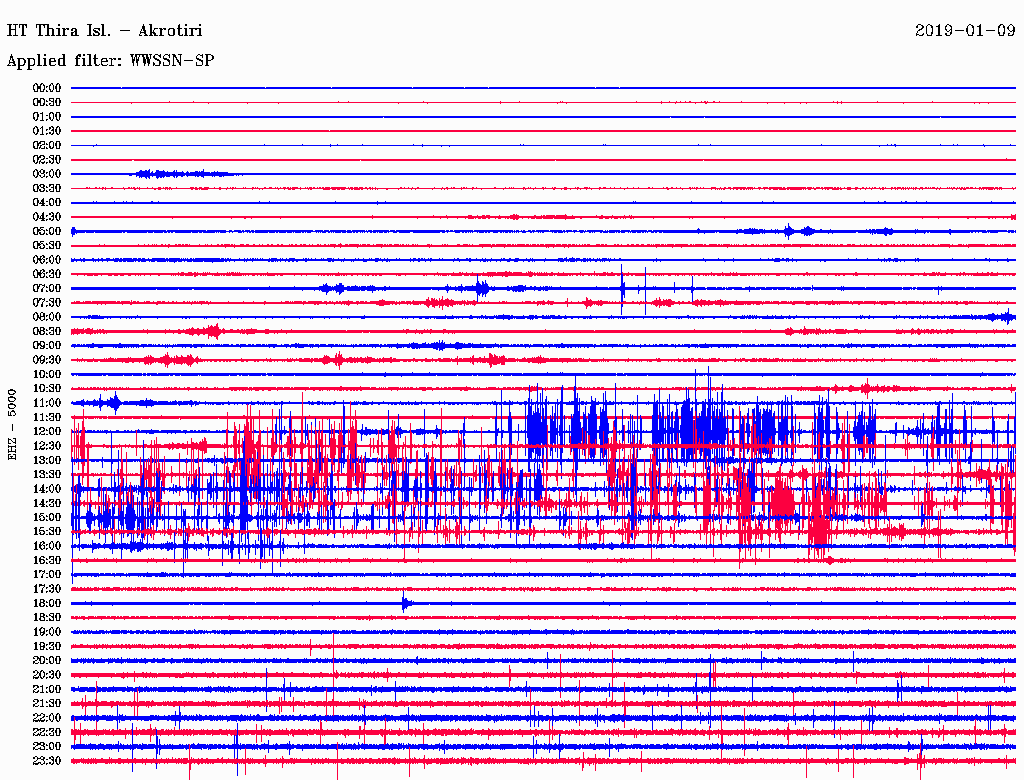Select the 12:00 time label

click(x=46, y=431)
